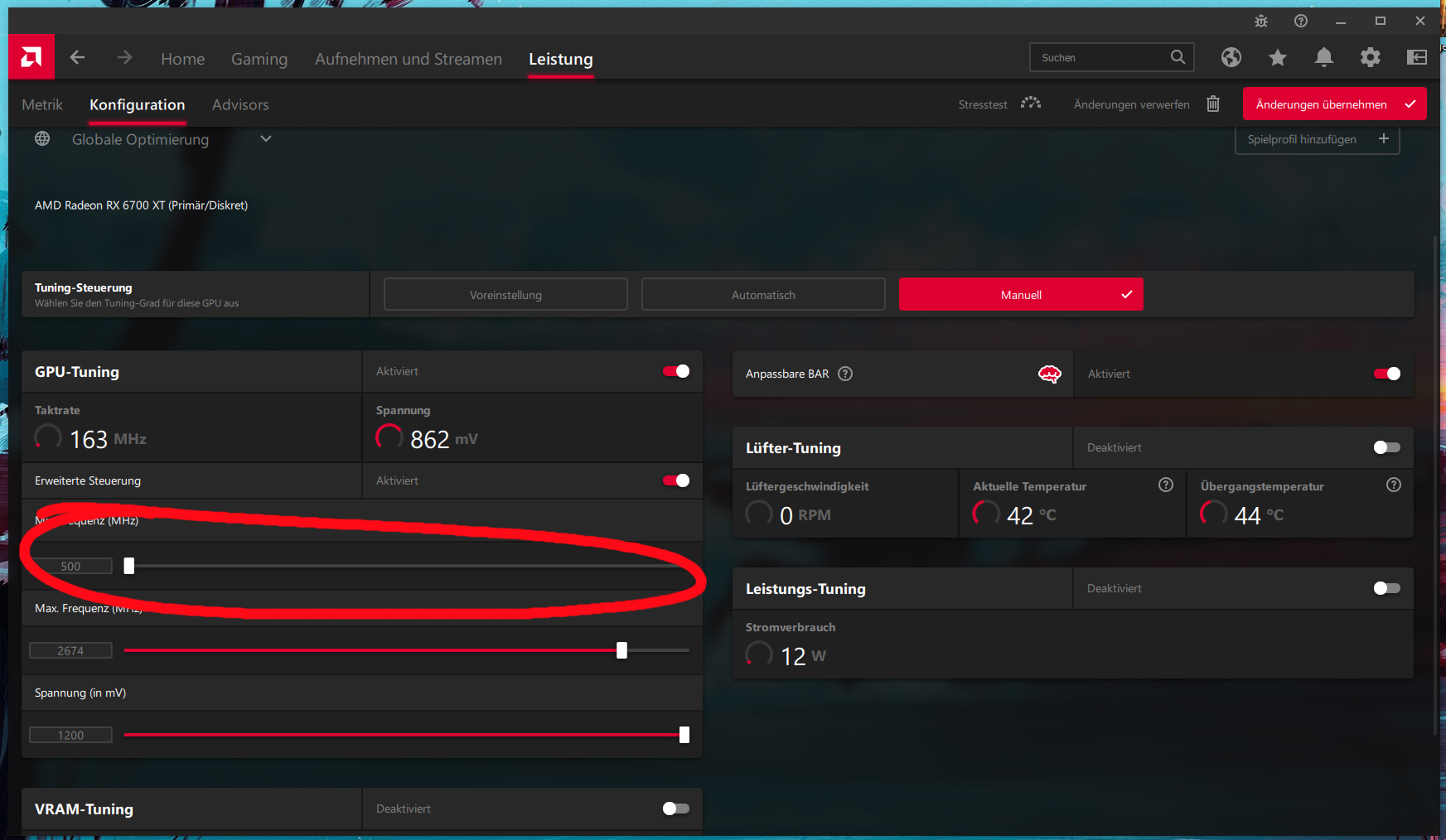Open notifications bell icon
Image resolution: width=1446 pixels, height=840 pixels.
[1324, 57]
